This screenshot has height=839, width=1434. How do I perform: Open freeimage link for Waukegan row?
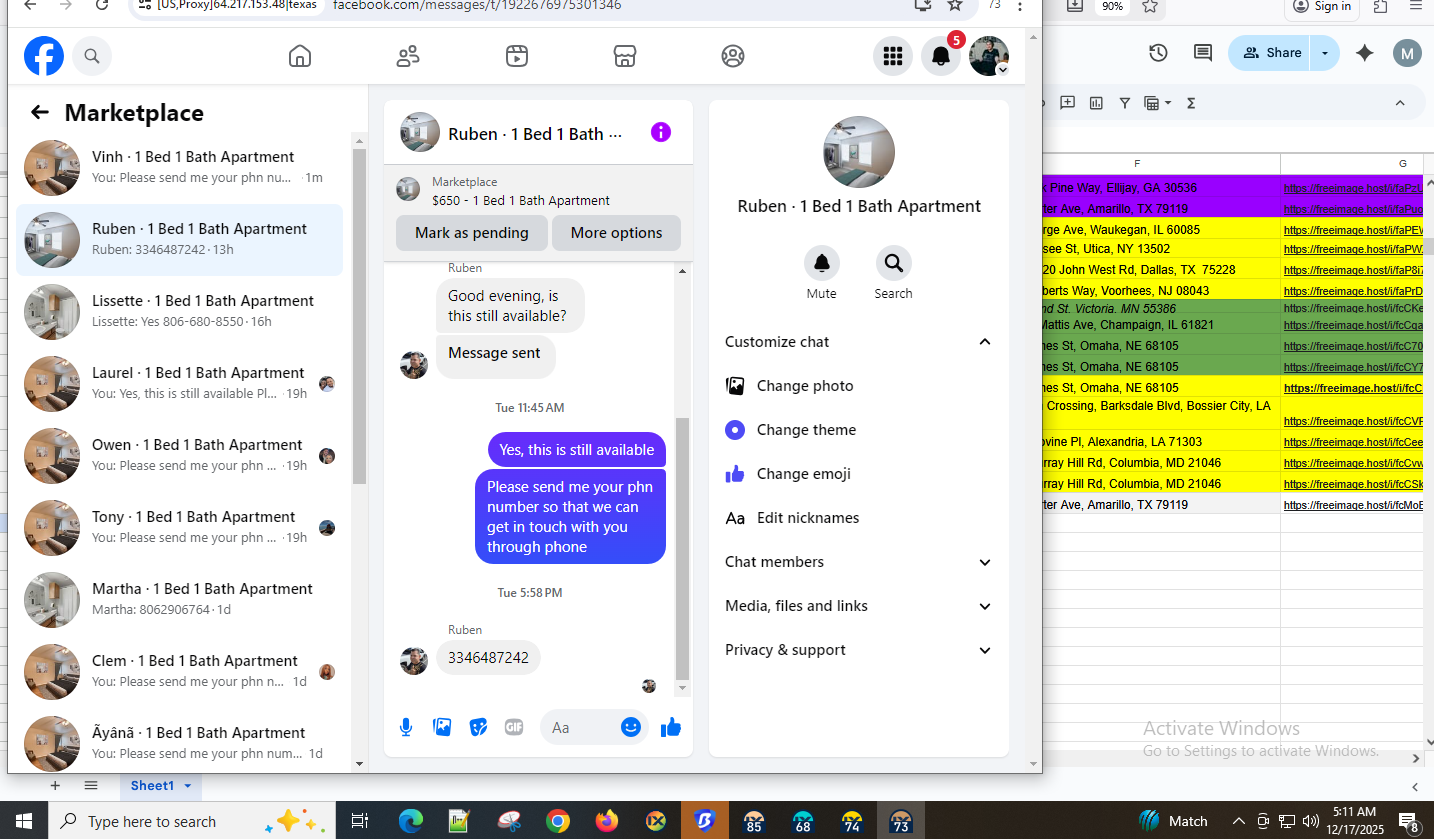[x=1352, y=229]
